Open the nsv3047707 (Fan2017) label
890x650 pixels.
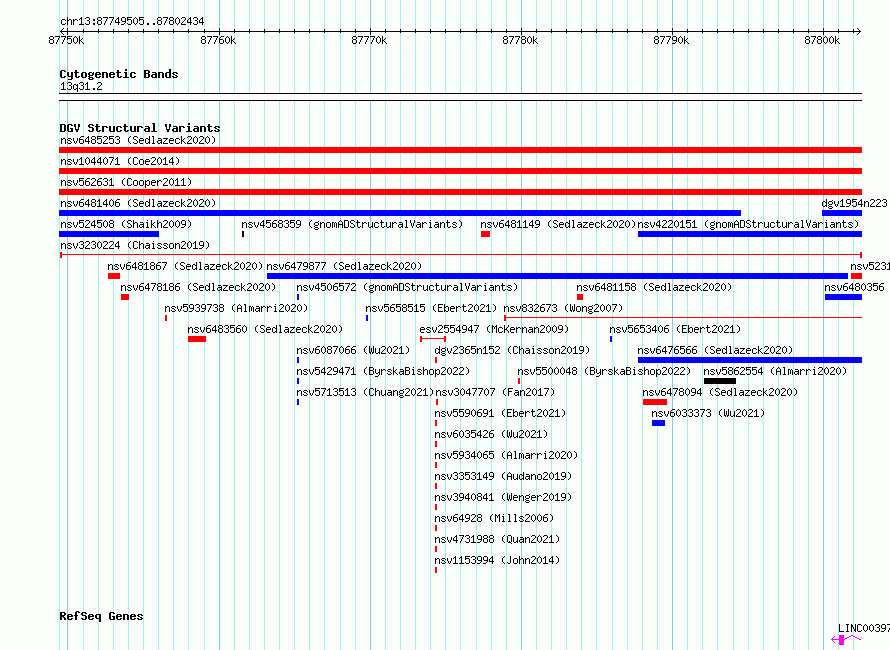click(x=494, y=392)
